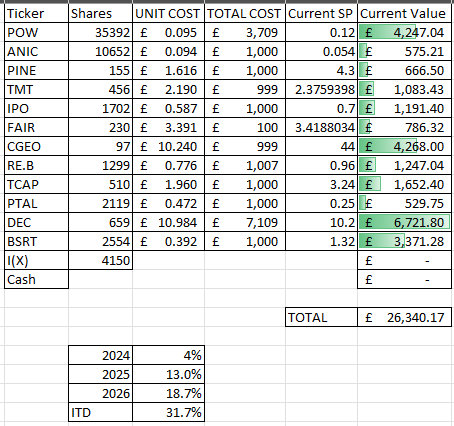Screen dimensions: 454x426
Task: Select the Current Value column header
Action: coord(404,13)
